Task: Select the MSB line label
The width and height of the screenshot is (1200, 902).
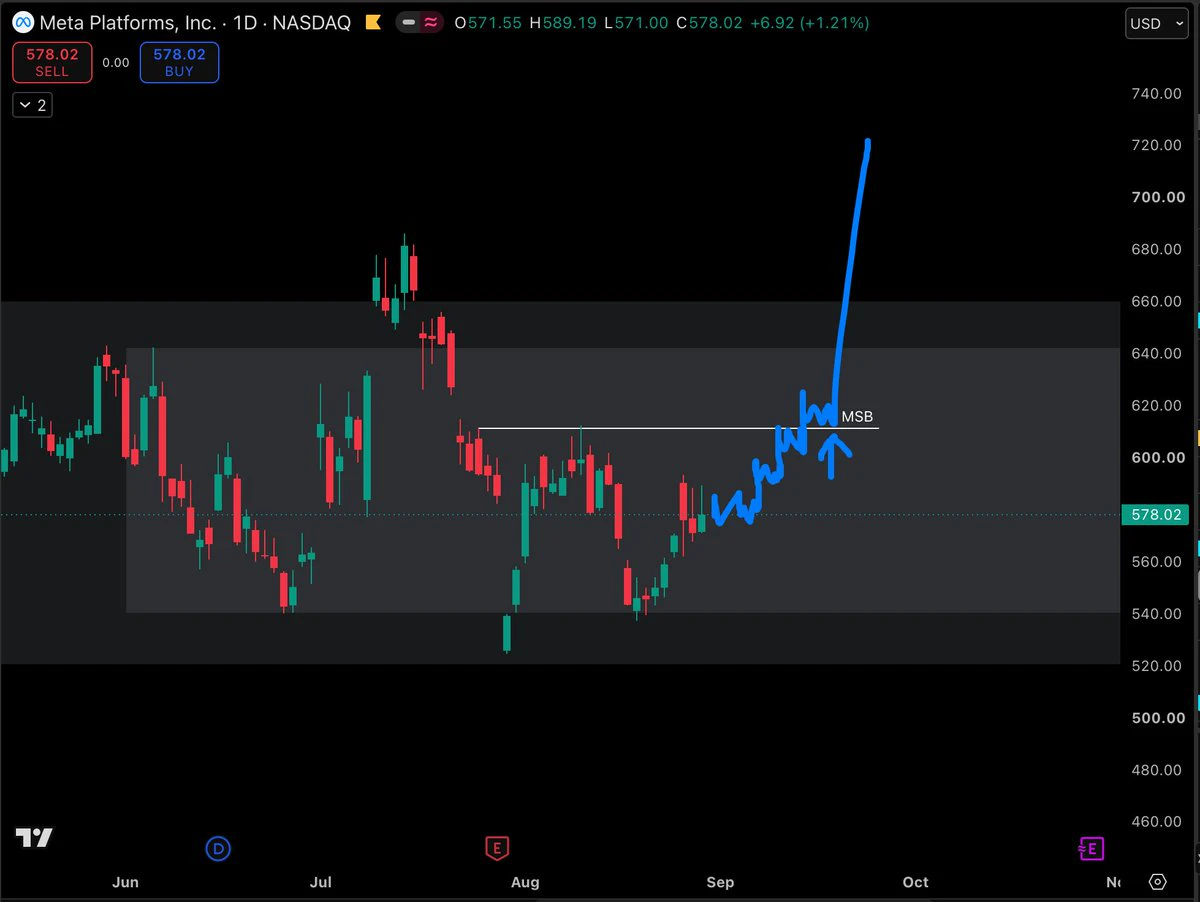Action: click(x=857, y=417)
